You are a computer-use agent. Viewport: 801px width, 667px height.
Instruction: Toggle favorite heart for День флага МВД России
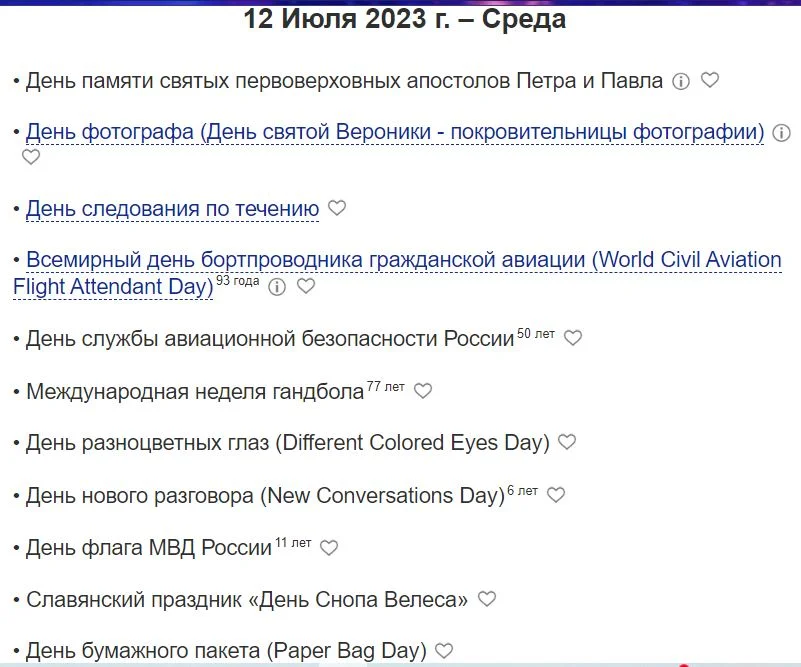(x=327, y=547)
